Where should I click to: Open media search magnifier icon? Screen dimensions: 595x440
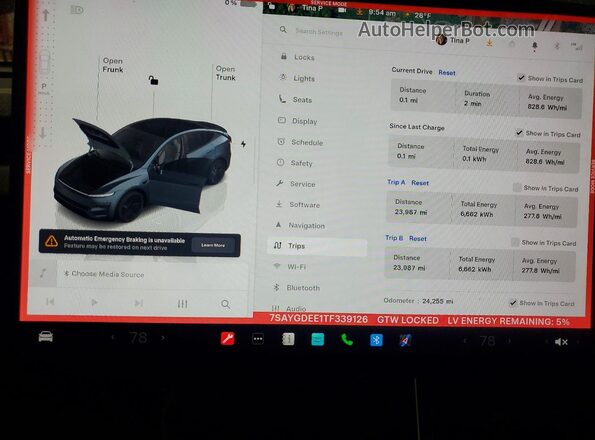point(225,304)
